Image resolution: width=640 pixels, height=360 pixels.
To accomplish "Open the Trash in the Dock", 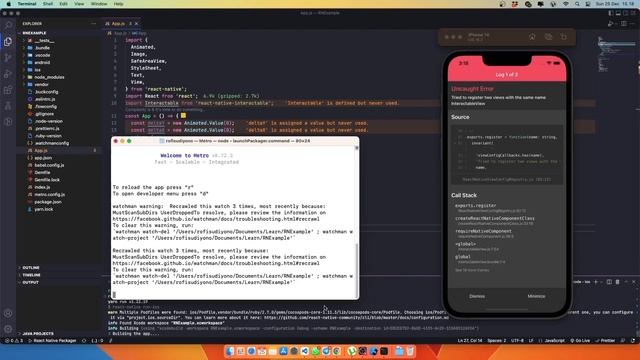I will (410, 351).
